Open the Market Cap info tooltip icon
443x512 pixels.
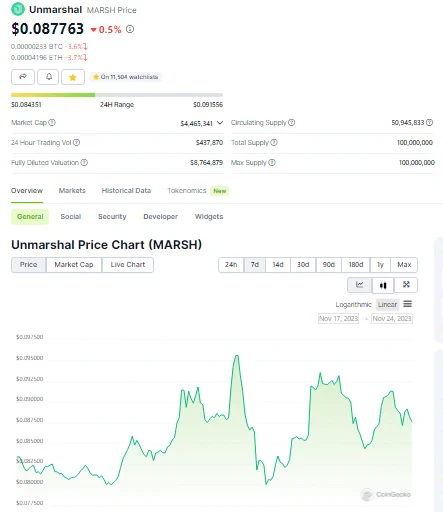click(x=52, y=123)
